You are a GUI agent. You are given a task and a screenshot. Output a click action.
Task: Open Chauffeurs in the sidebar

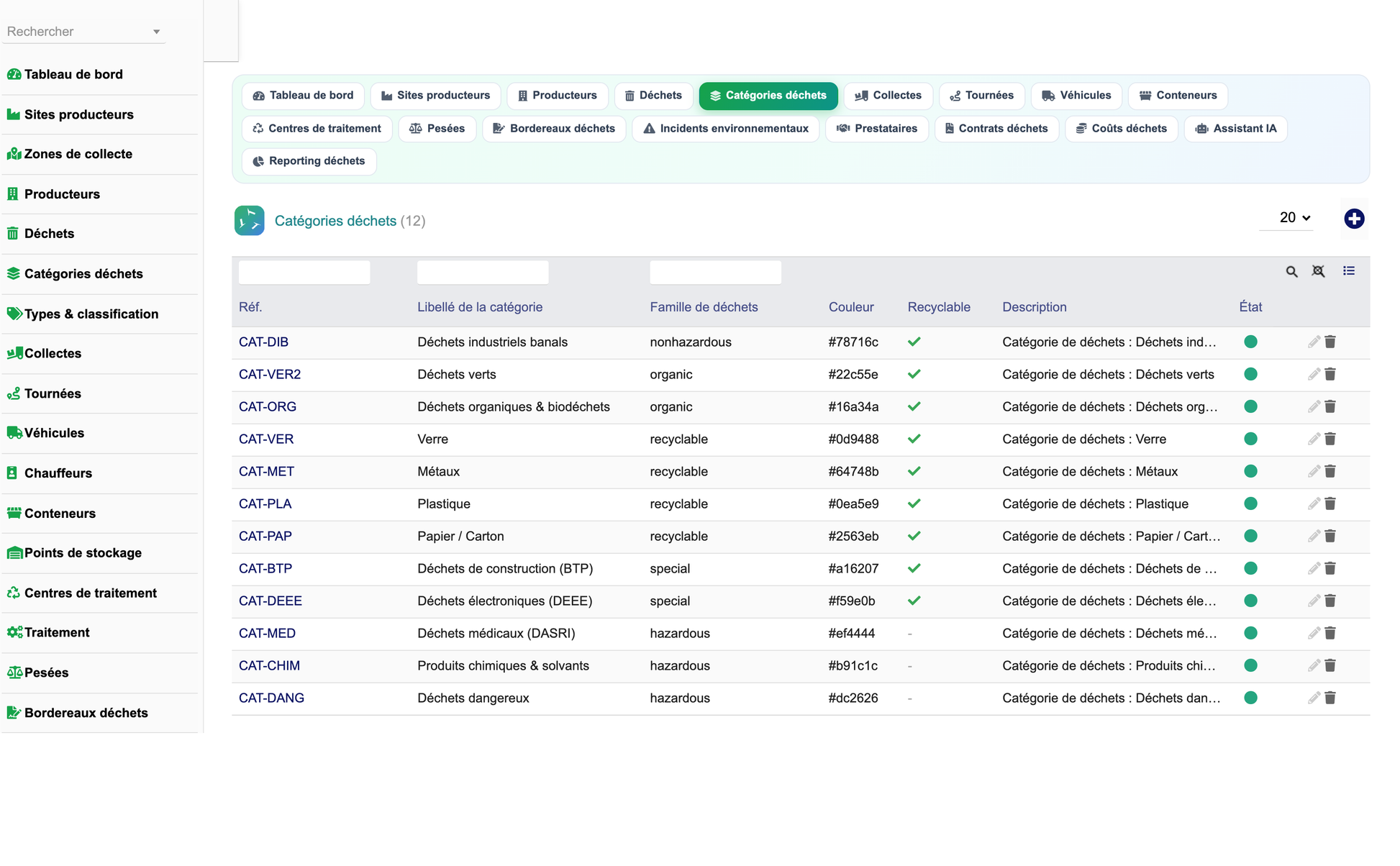point(58,473)
